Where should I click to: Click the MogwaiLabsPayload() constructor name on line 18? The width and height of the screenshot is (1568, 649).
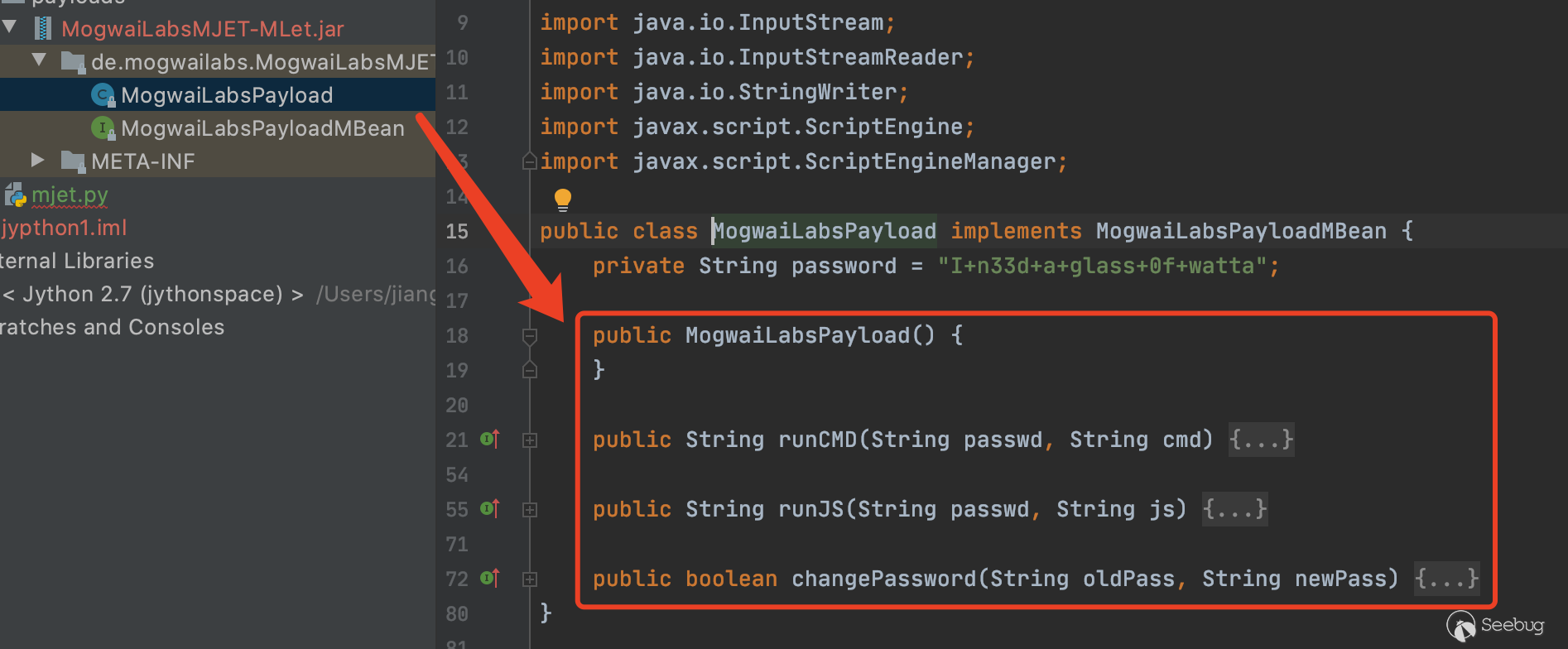pyautogui.click(x=798, y=335)
